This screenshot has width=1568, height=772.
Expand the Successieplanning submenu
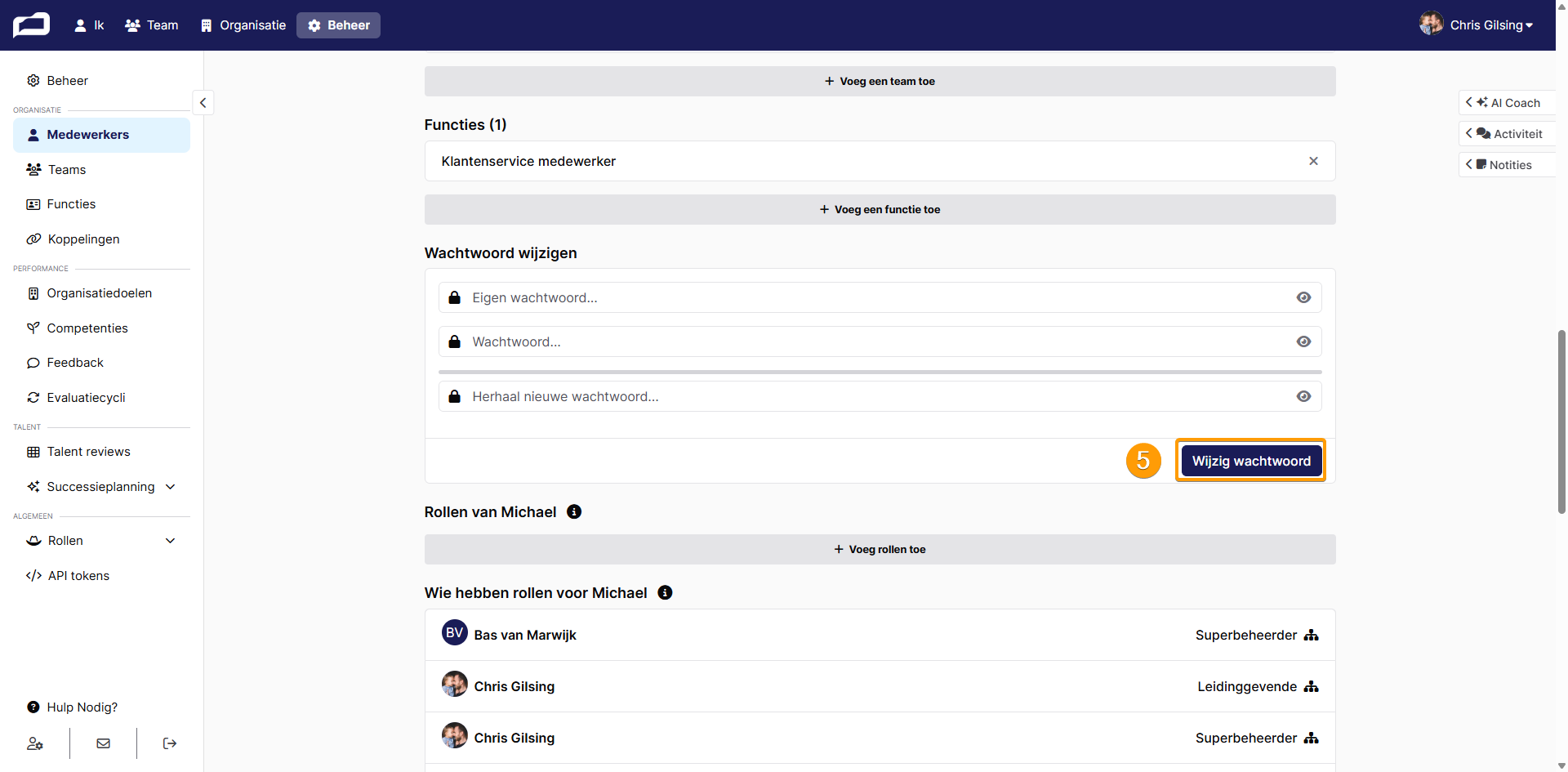[x=171, y=487]
